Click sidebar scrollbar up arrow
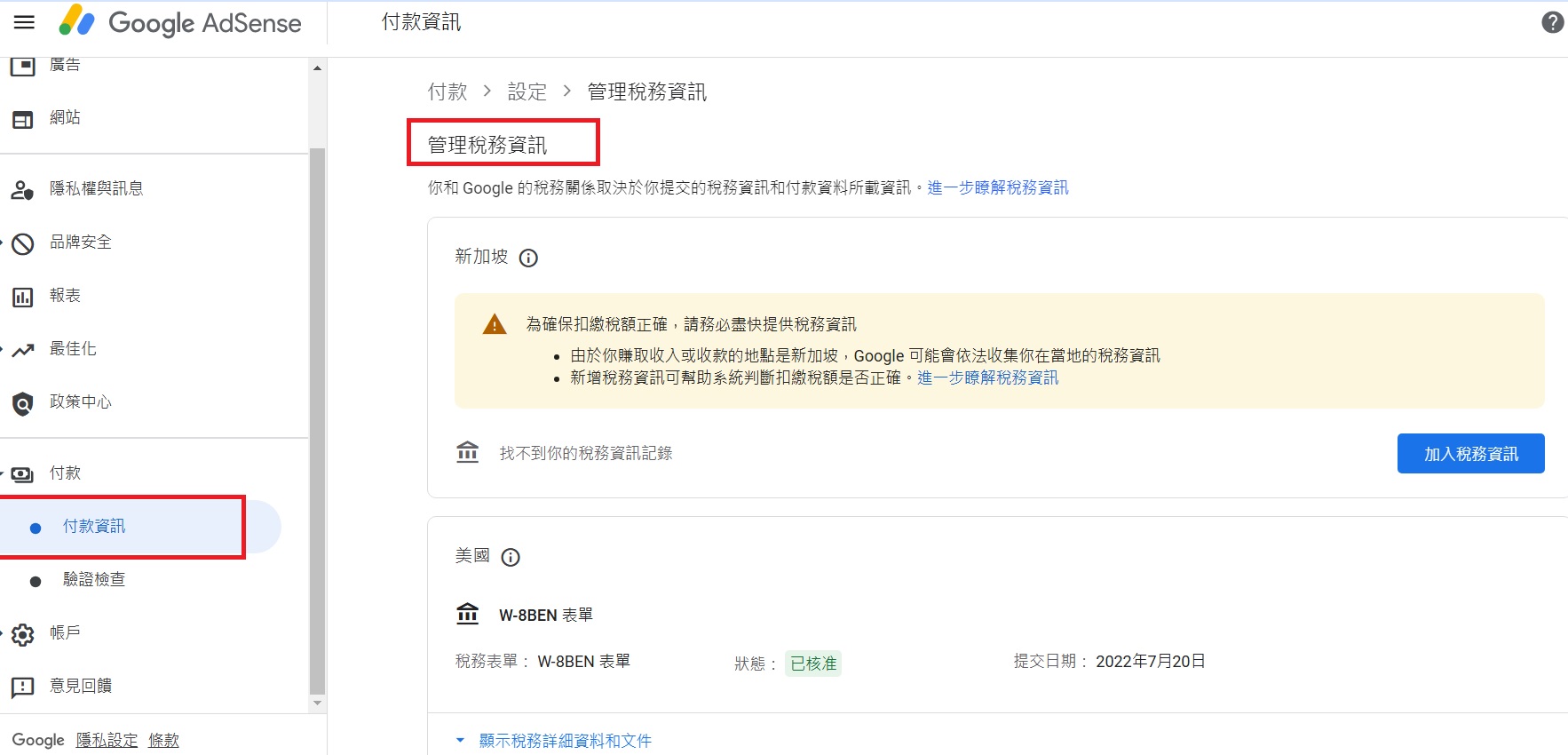Viewport: 1568px width, 755px height. coord(317,68)
